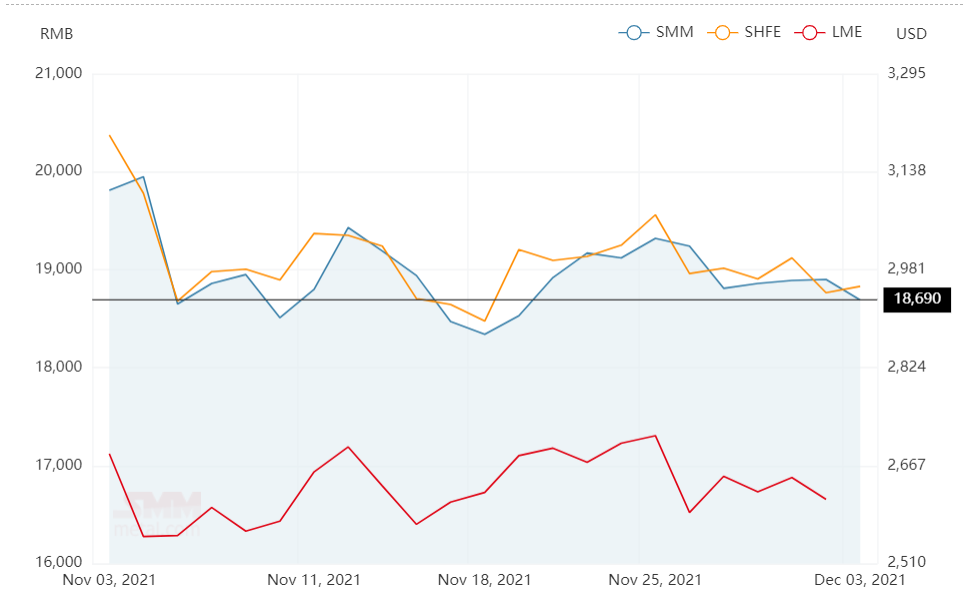The height and width of the screenshot is (591, 968).
Task: Click the Nov 18, 2021 axis date
Action: 485,580
